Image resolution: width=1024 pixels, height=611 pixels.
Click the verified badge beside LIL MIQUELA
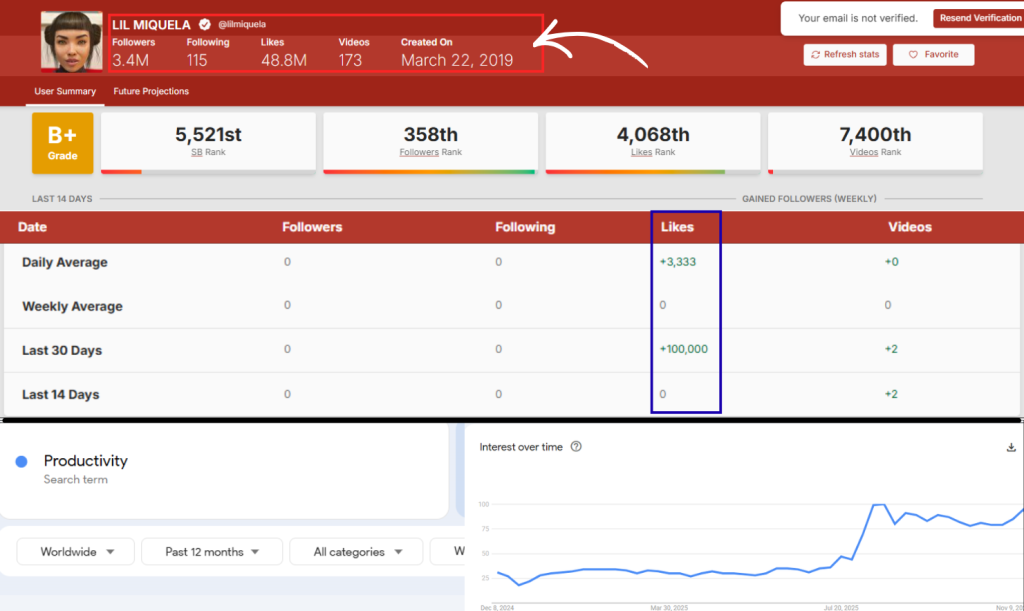coord(205,24)
